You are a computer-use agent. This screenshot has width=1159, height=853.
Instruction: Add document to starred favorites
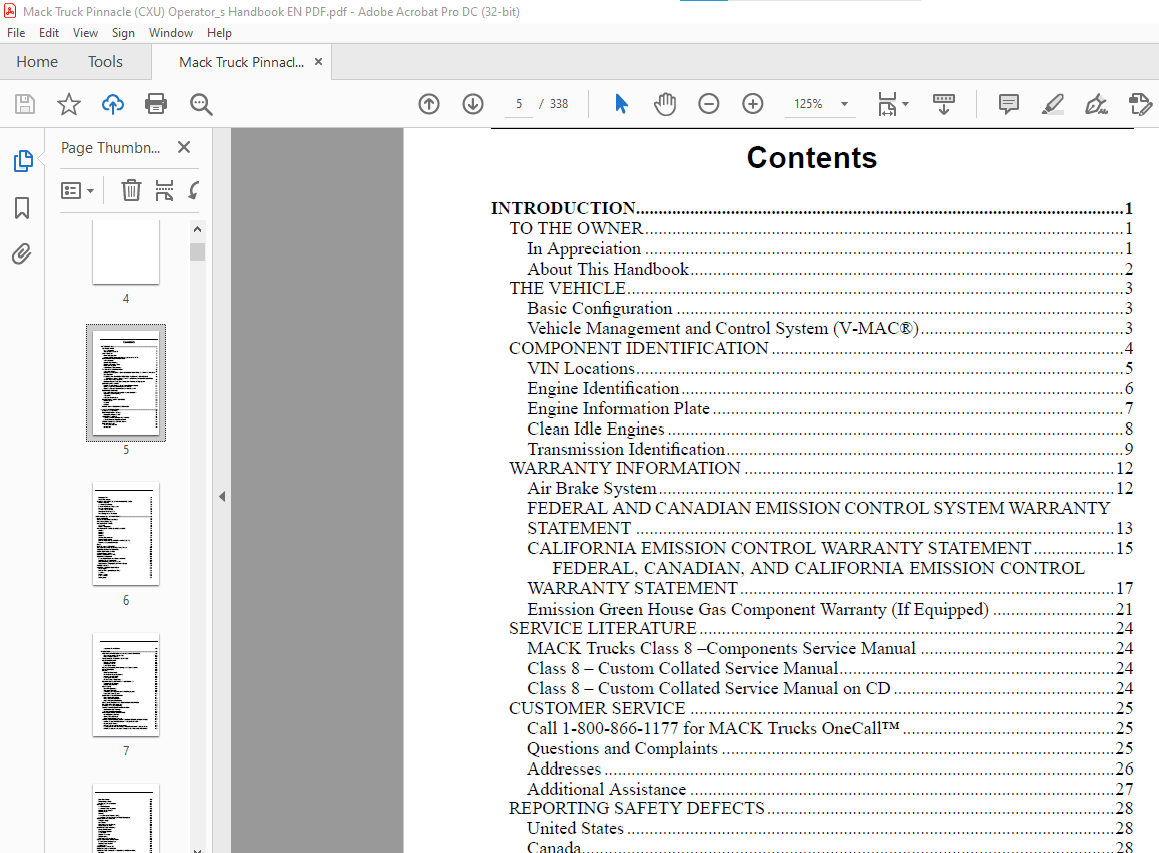[x=69, y=104]
